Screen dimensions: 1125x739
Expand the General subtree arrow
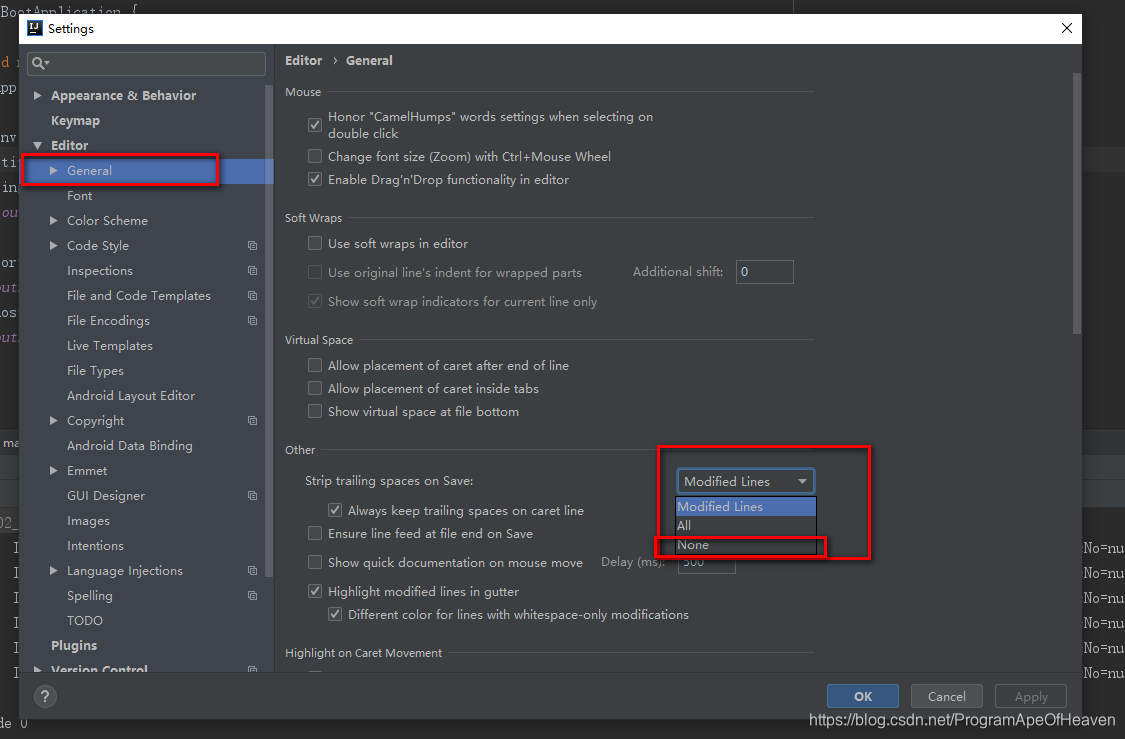54,171
